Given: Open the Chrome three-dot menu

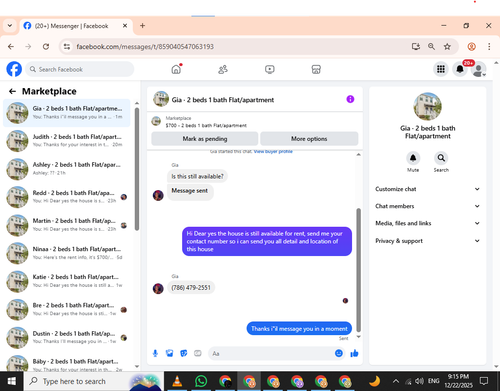Looking at the screenshot, I should (489, 46).
